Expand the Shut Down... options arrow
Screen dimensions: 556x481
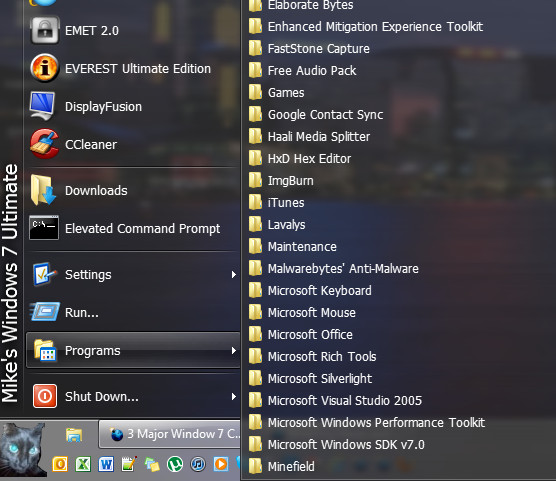click(233, 396)
